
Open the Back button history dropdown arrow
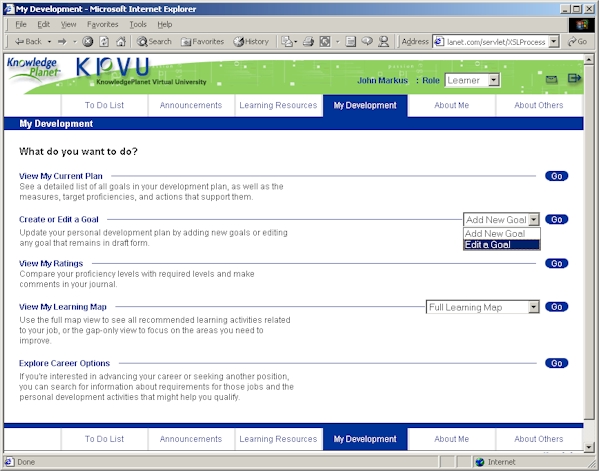coord(49,42)
